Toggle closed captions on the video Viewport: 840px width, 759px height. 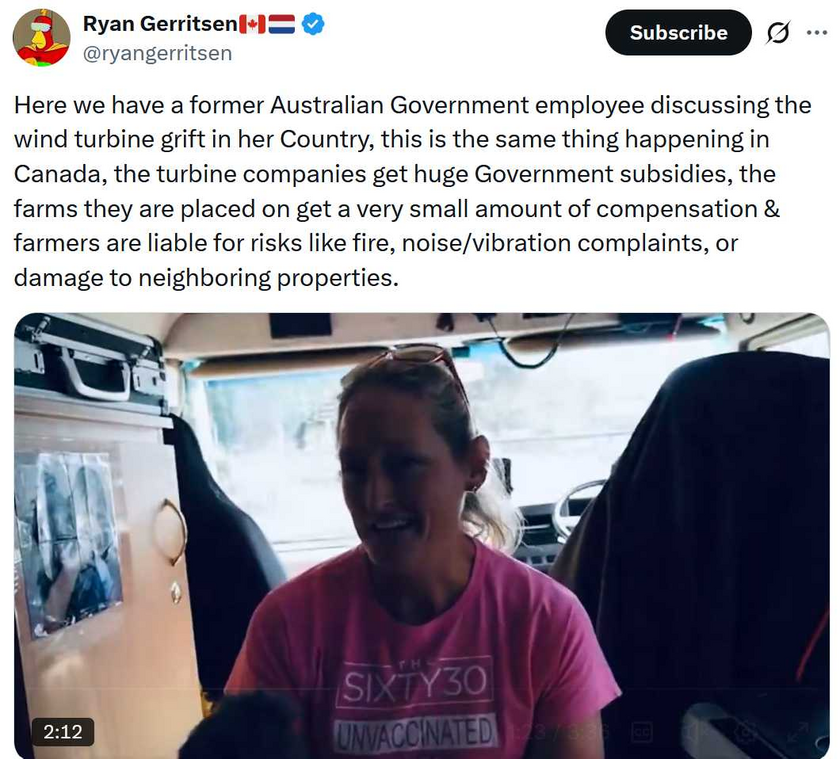pyautogui.click(x=641, y=733)
